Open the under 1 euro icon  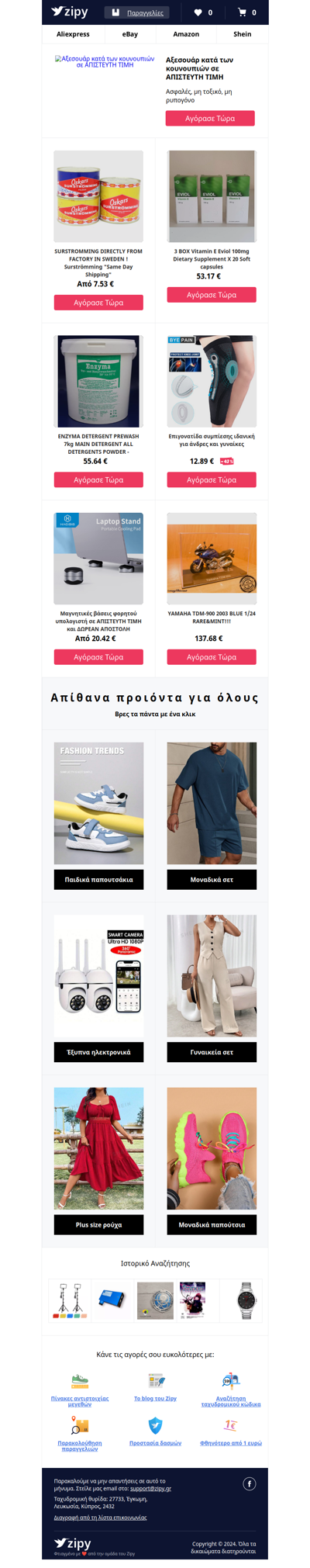point(231,1425)
